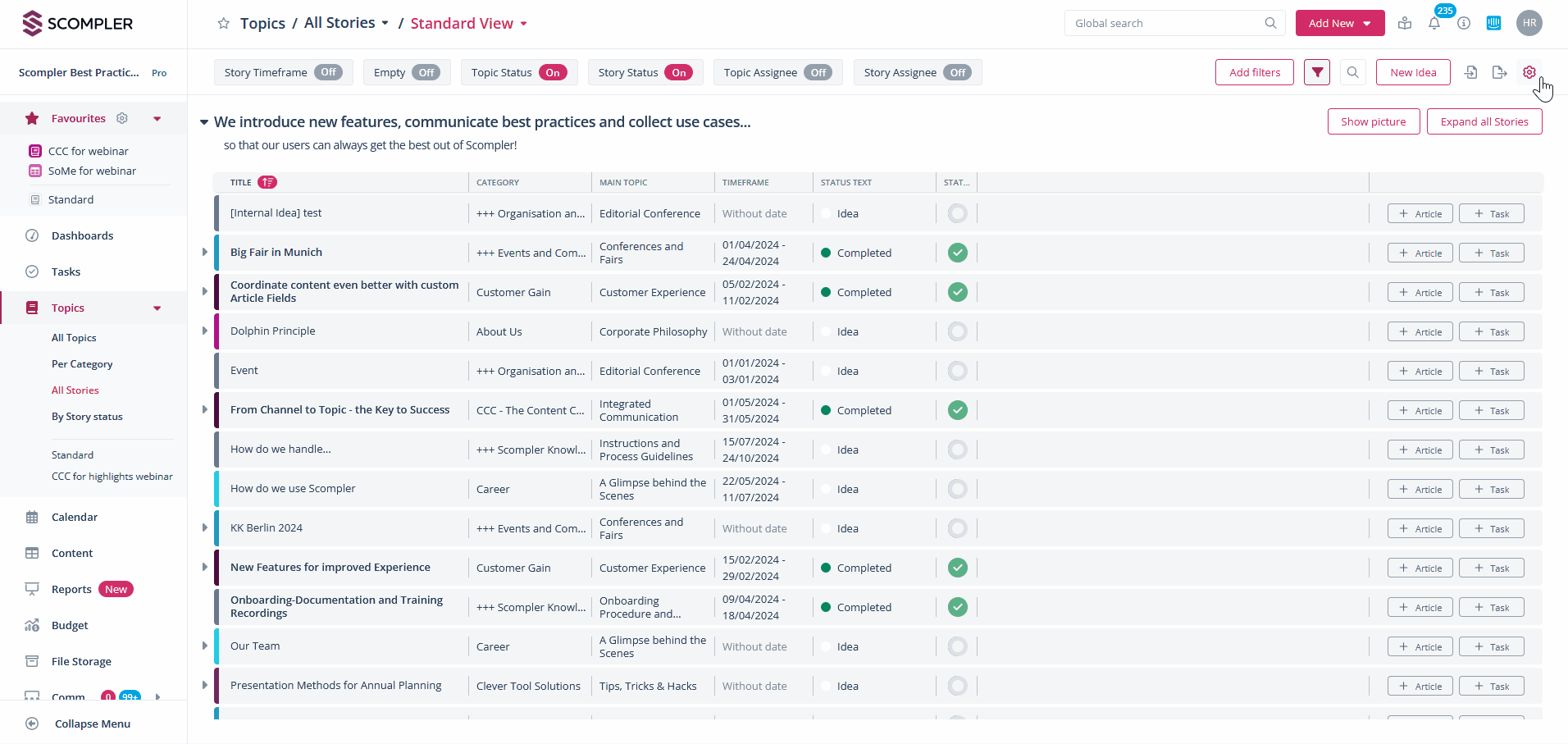Click the New Idea button
This screenshot has height=744, width=1568.
pyautogui.click(x=1412, y=72)
